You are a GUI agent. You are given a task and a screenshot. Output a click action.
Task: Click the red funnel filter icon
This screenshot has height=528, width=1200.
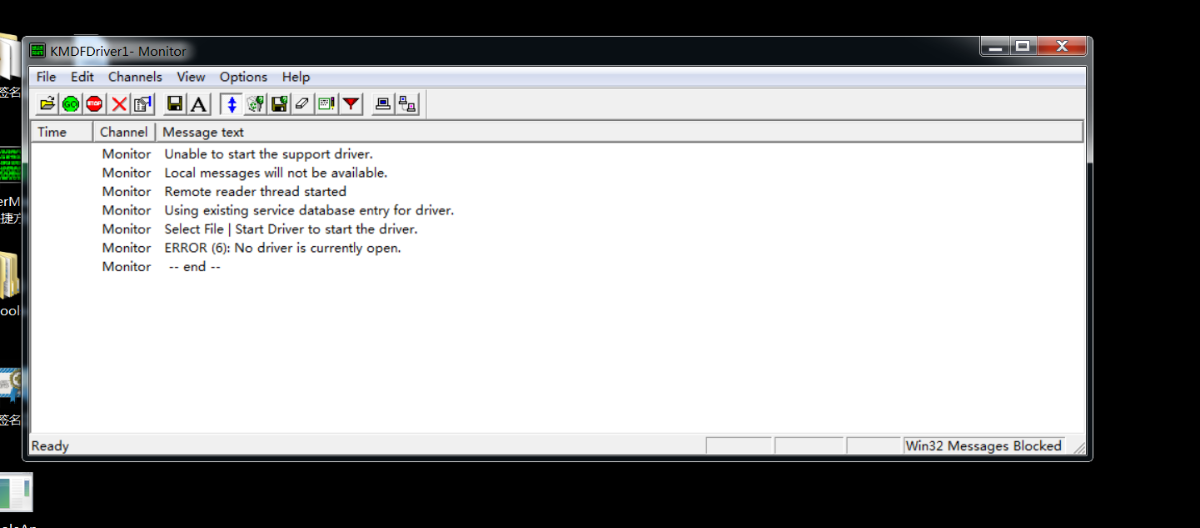(x=351, y=103)
